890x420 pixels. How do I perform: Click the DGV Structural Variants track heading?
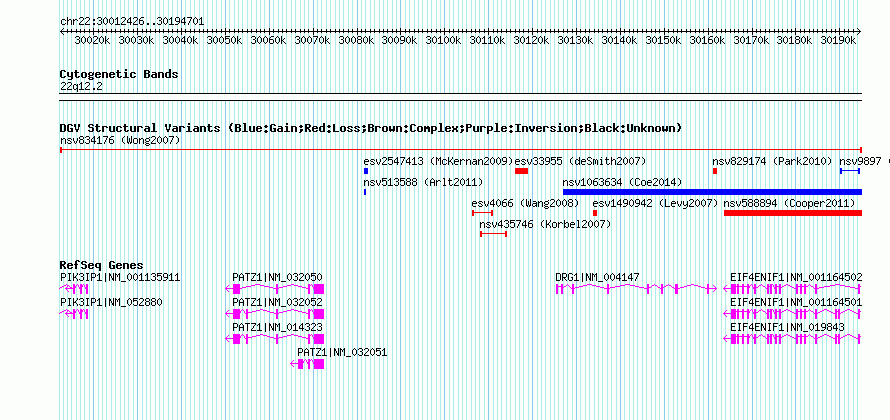371,128
